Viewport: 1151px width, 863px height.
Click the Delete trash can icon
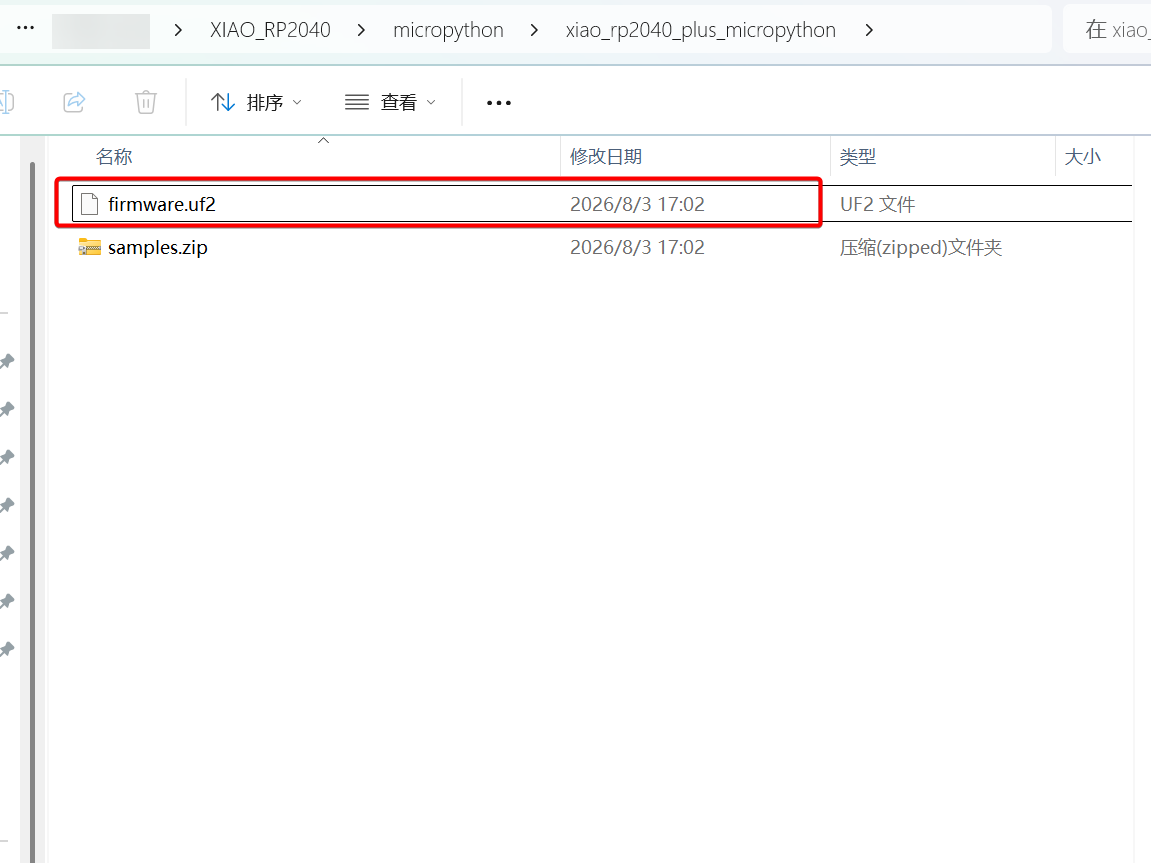pos(146,102)
